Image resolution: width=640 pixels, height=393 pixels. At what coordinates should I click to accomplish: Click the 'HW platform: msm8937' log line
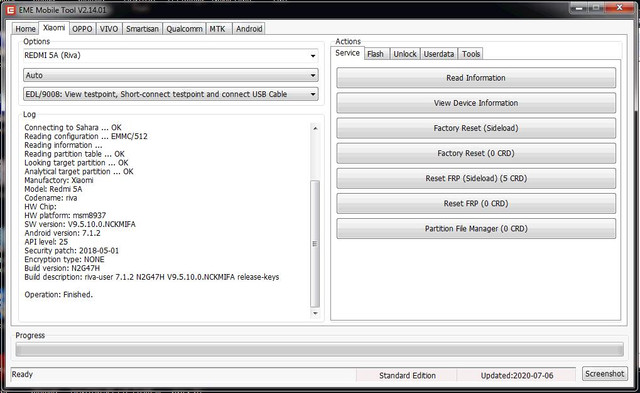tap(65, 215)
